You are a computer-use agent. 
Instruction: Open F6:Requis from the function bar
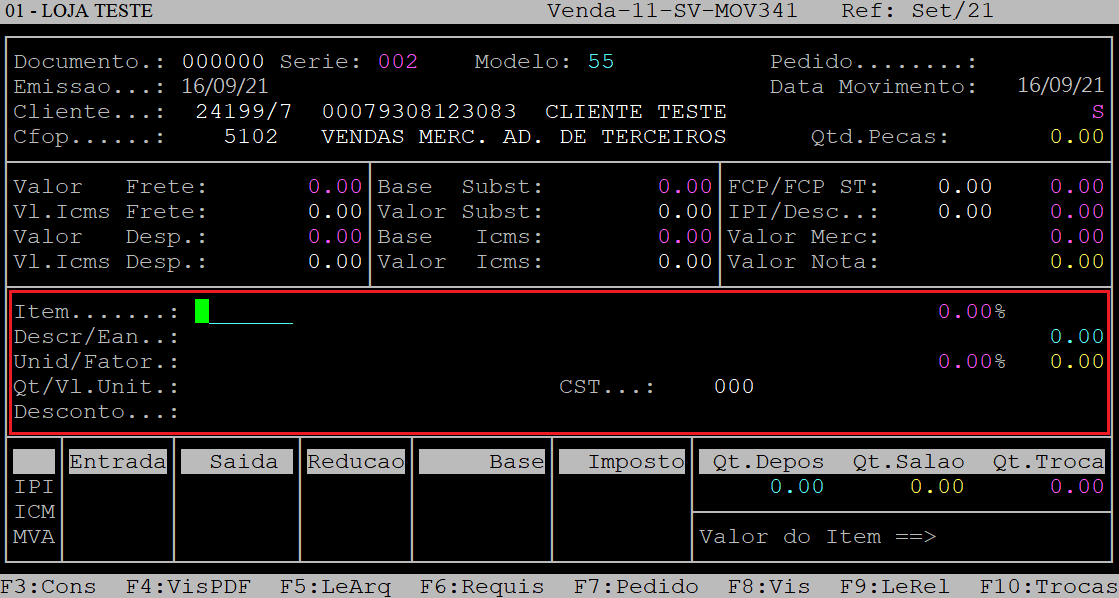pyautogui.click(x=482, y=587)
